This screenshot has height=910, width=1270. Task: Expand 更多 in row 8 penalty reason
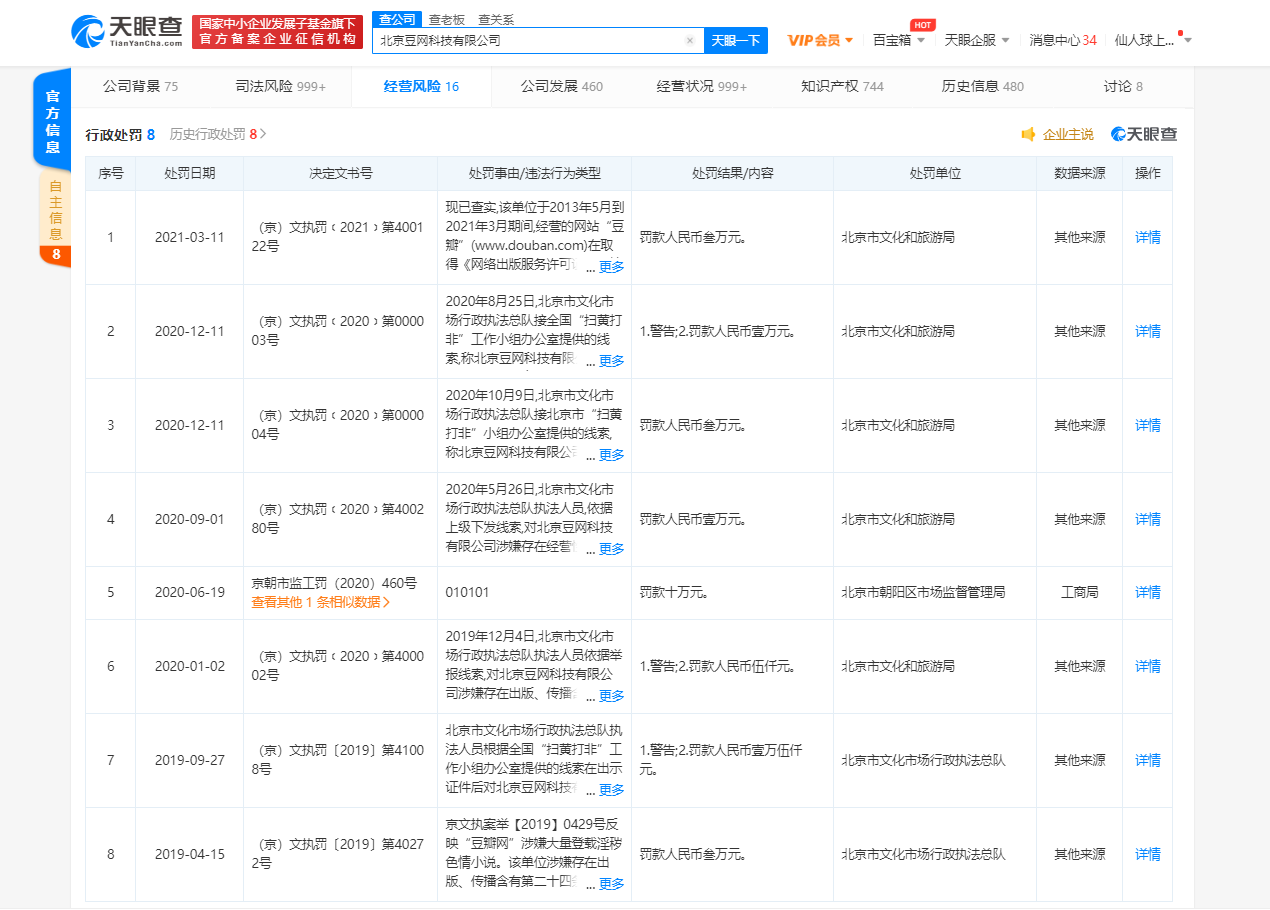(x=611, y=884)
